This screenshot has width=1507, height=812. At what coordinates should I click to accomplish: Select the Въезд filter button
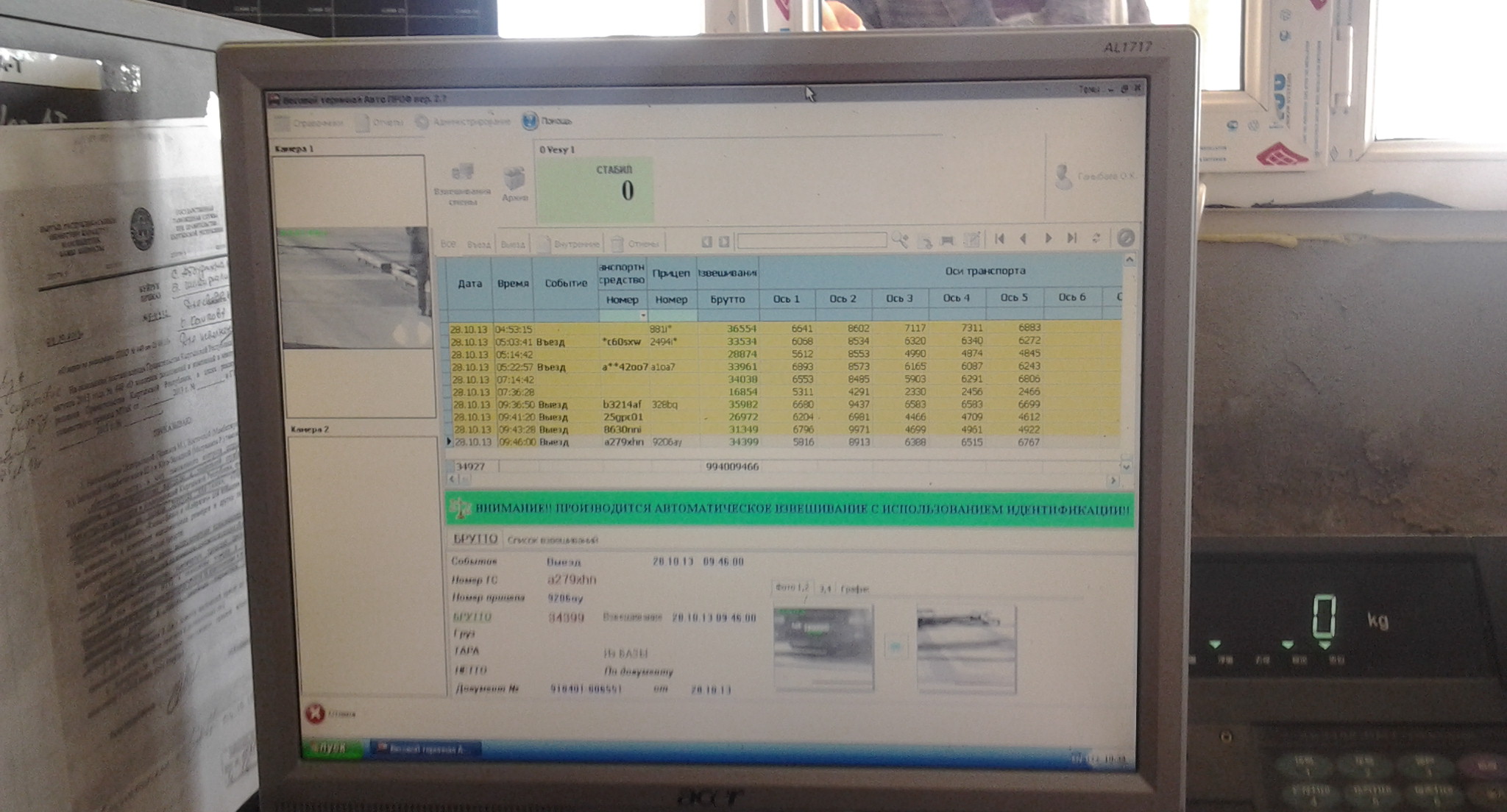(478, 244)
